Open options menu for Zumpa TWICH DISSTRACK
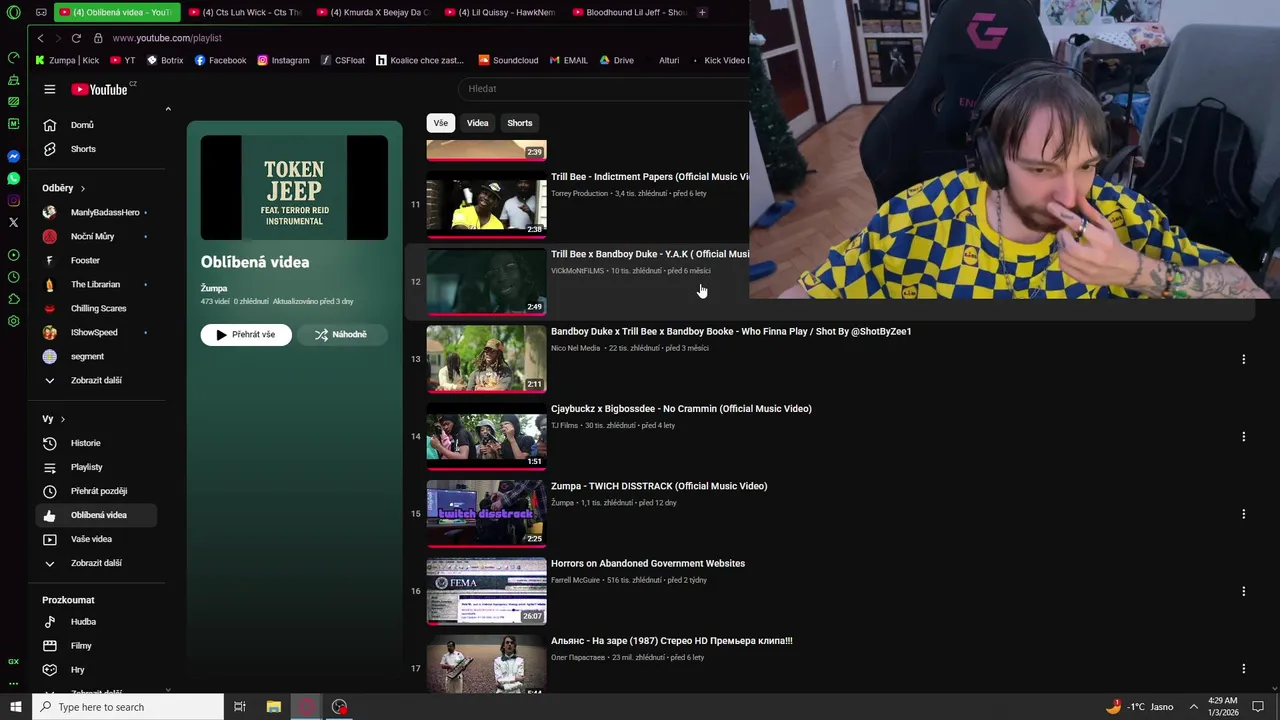Image resolution: width=1280 pixels, height=720 pixels. 1243,514
